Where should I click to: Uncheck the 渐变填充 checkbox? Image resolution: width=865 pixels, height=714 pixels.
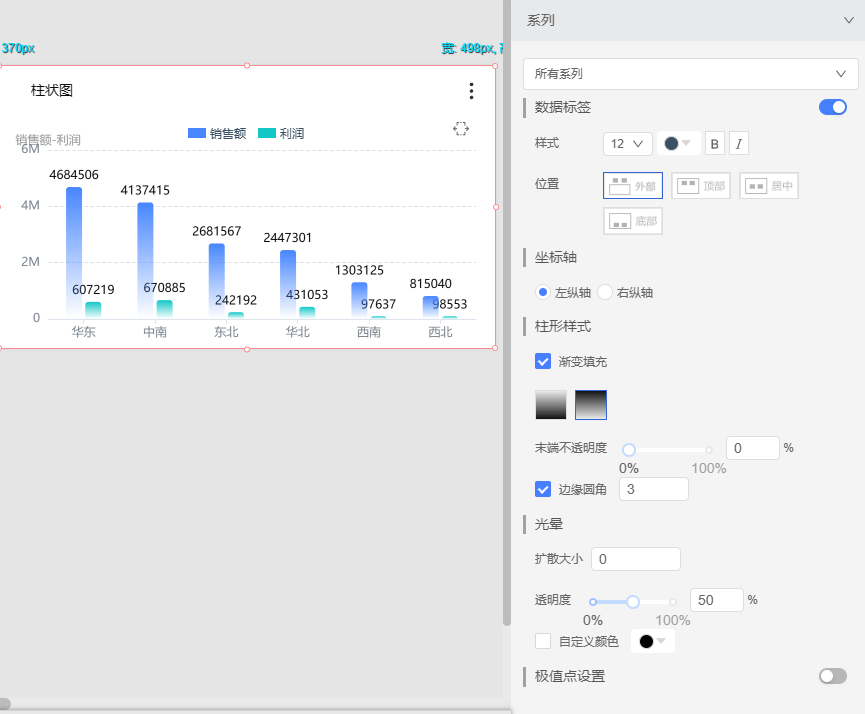543,361
